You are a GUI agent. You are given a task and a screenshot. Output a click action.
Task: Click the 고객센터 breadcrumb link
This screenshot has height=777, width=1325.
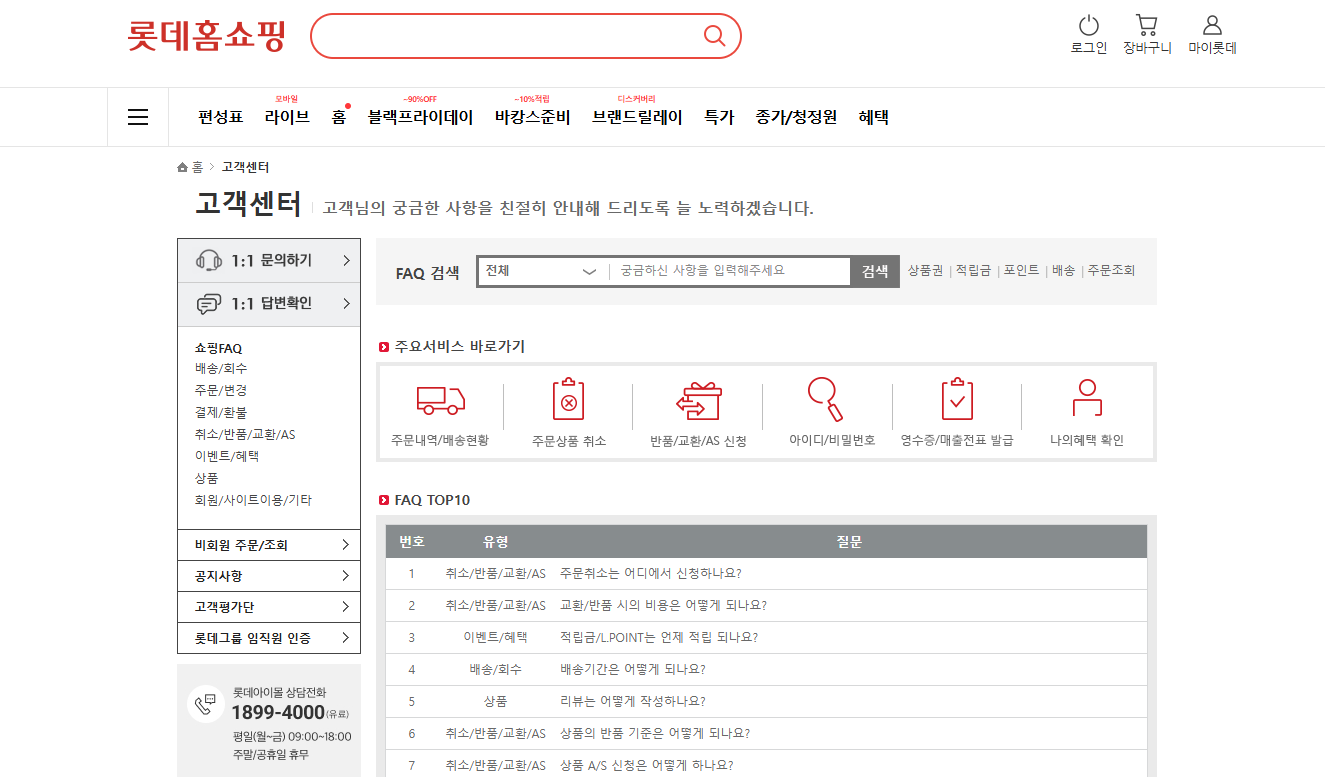click(245, 167)
